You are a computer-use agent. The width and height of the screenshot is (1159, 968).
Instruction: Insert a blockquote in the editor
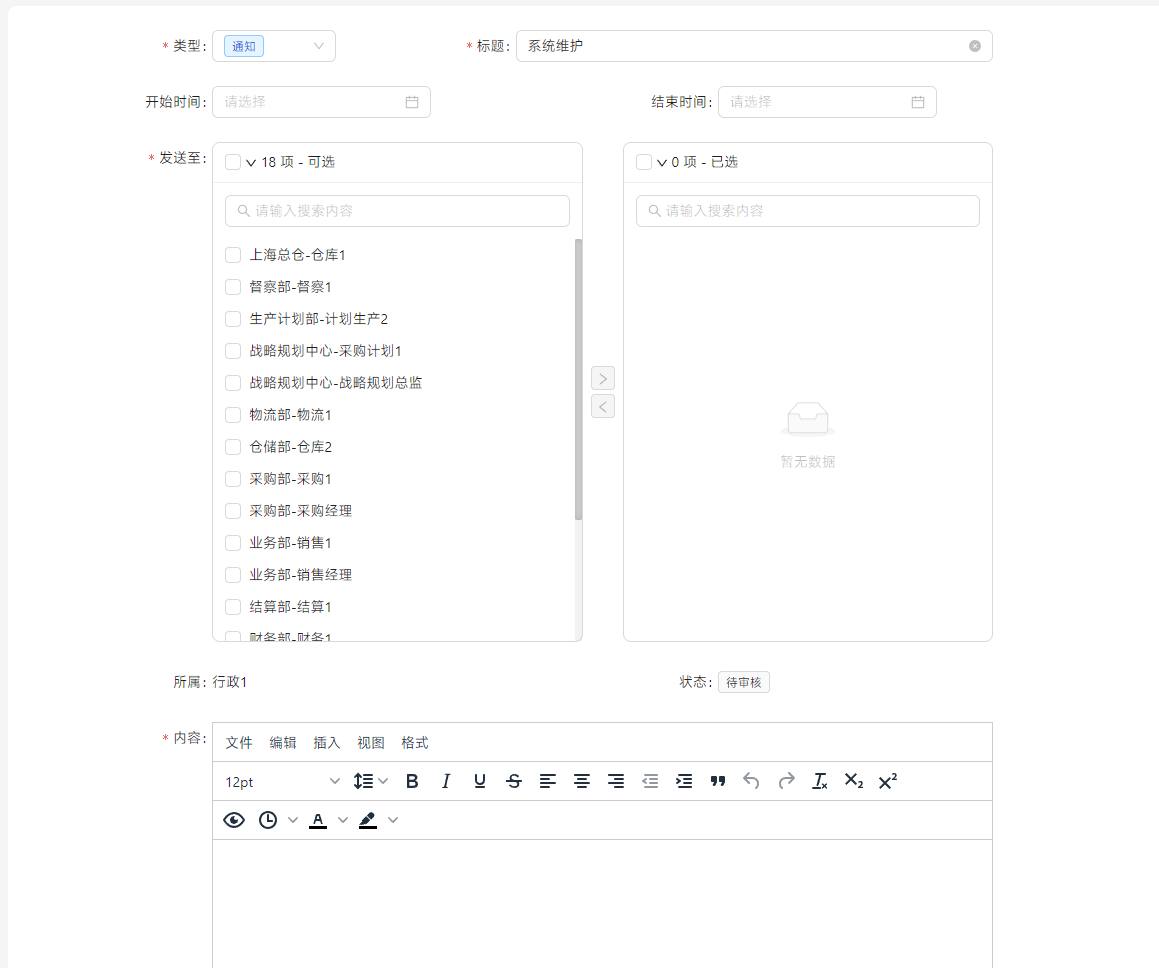(x=718, y=782)
